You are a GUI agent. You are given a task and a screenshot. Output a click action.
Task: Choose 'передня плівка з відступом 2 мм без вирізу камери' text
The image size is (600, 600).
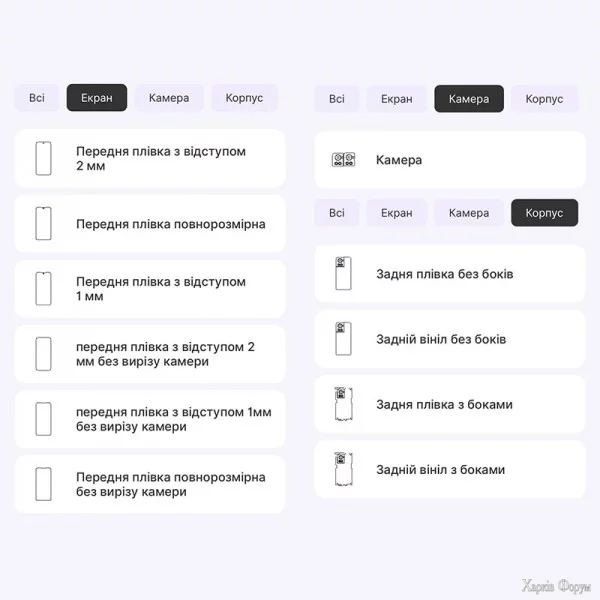pyautogui.click(x=165, y=354)
